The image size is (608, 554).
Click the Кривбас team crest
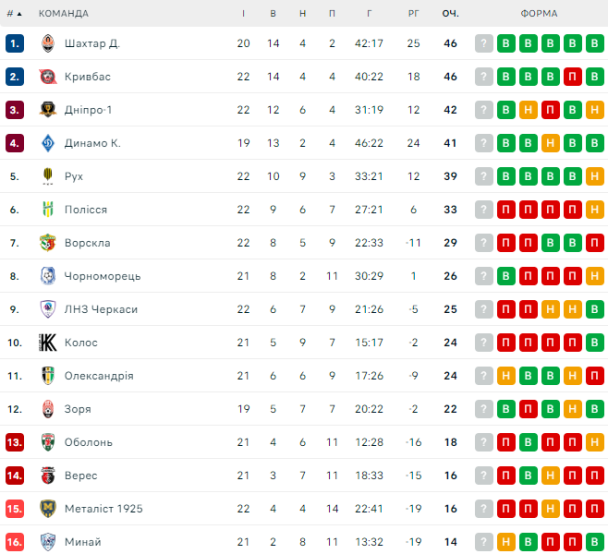[48, 77]
